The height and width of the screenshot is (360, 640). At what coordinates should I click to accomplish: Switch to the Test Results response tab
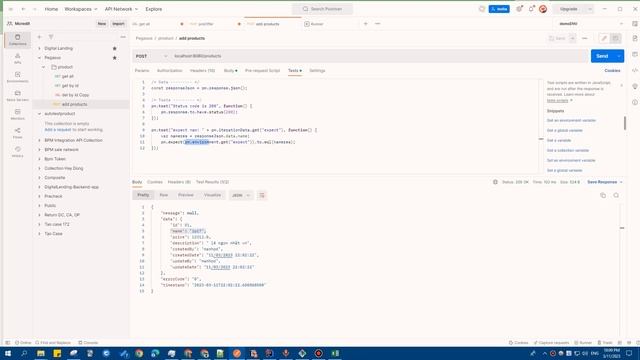pos(212,182)
